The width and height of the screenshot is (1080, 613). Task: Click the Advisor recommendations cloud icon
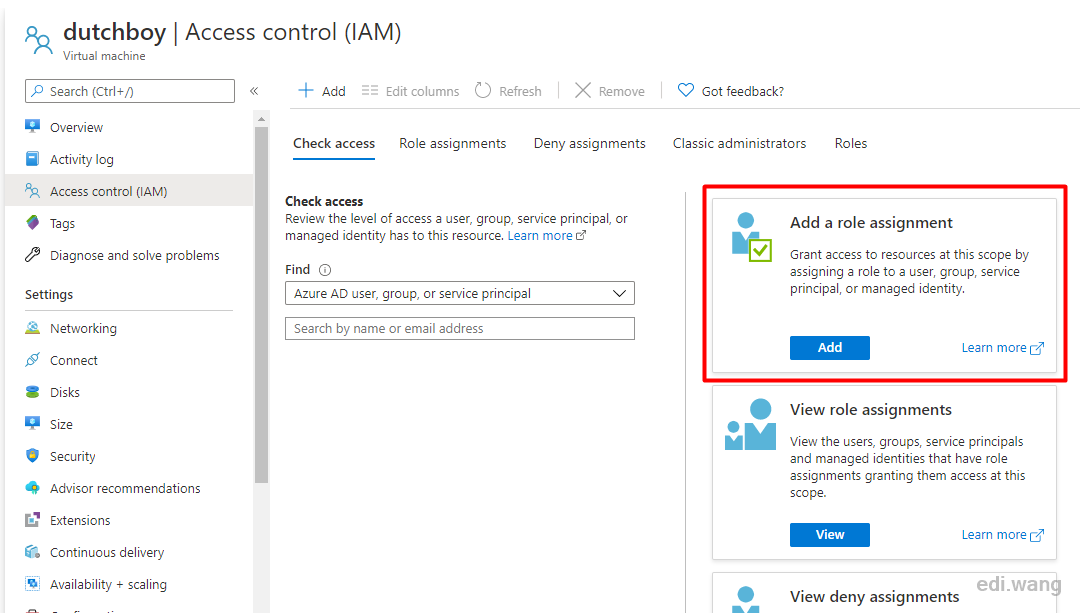32,488
